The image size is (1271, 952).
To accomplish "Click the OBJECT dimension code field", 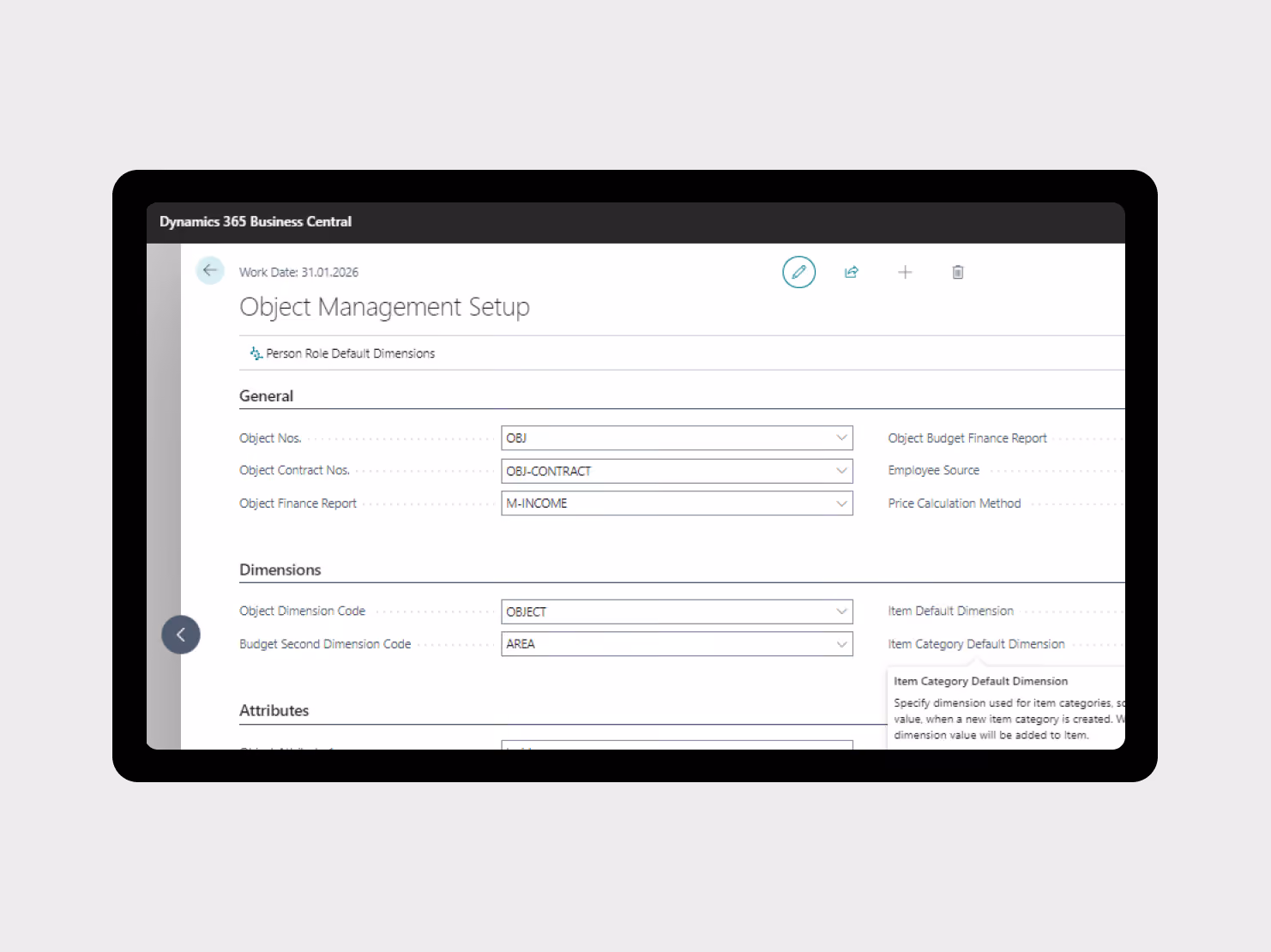I will point(677,612).
